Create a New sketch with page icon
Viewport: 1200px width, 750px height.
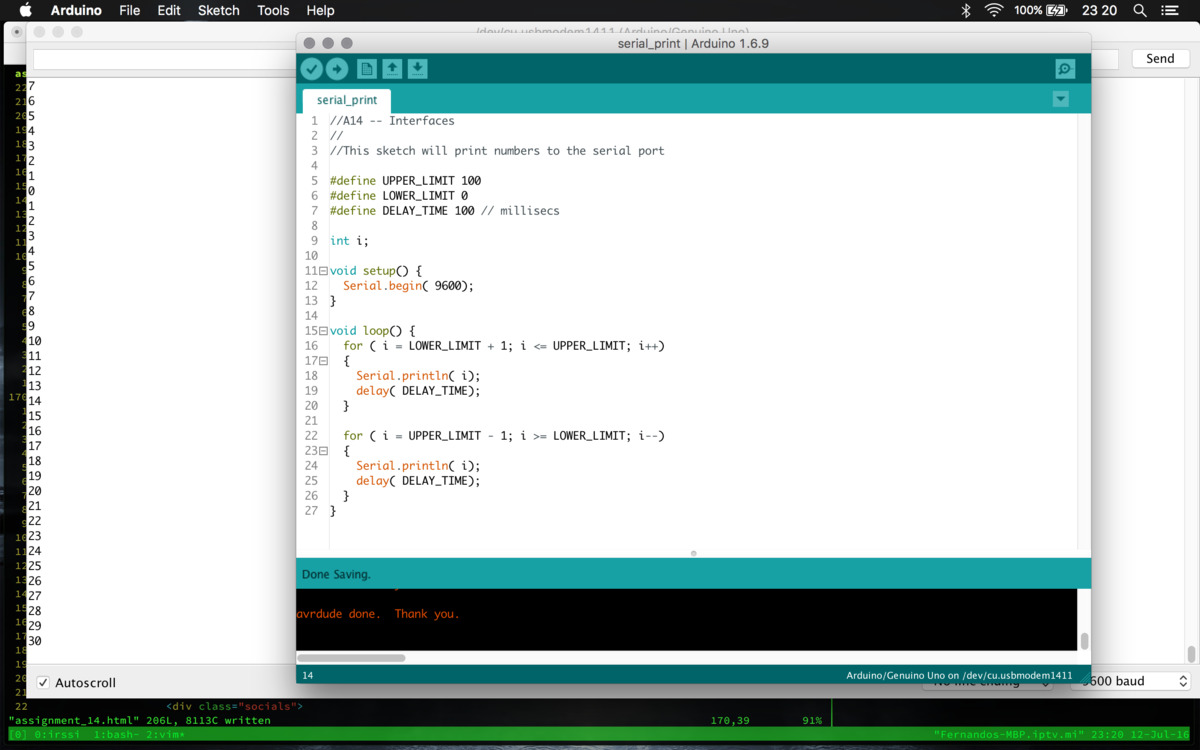click(x=367, y=69)
